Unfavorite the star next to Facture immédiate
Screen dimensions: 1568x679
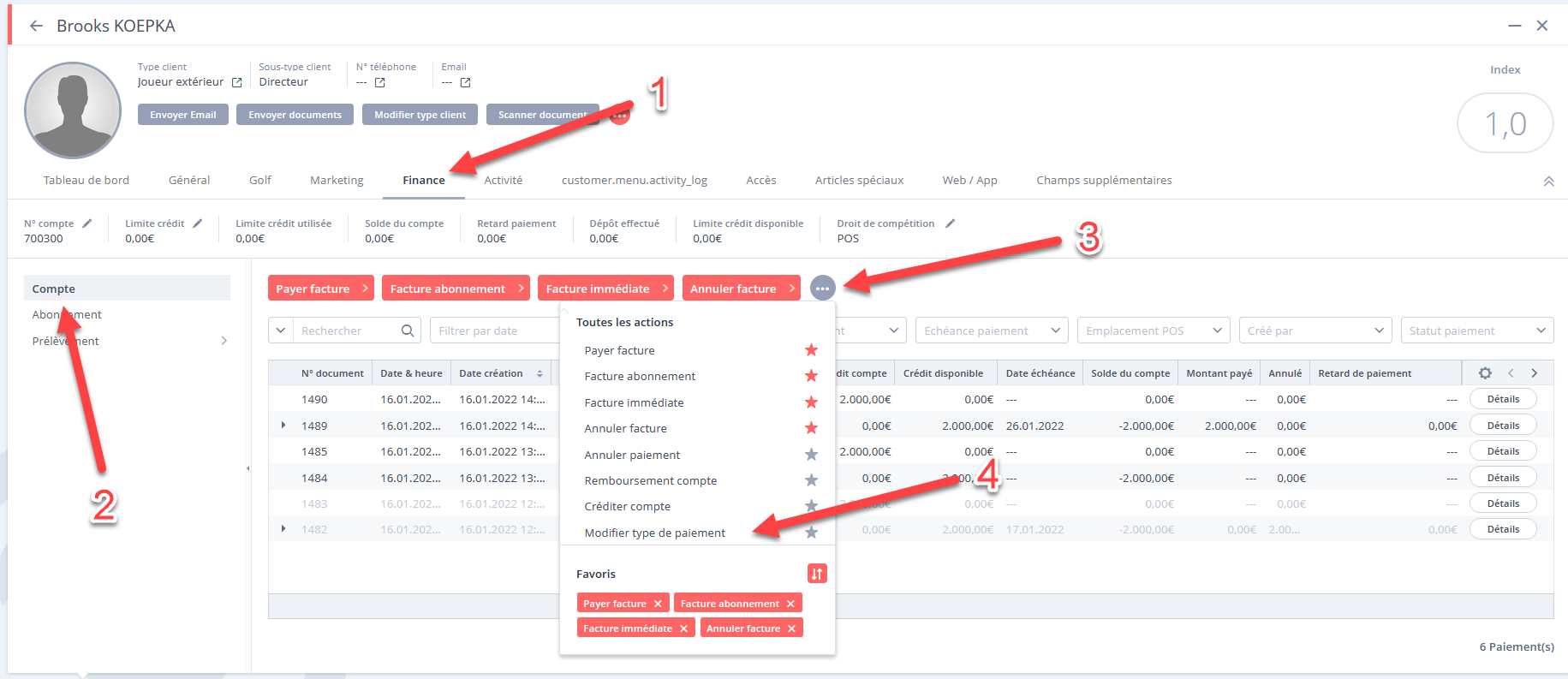tap(811, 402)
